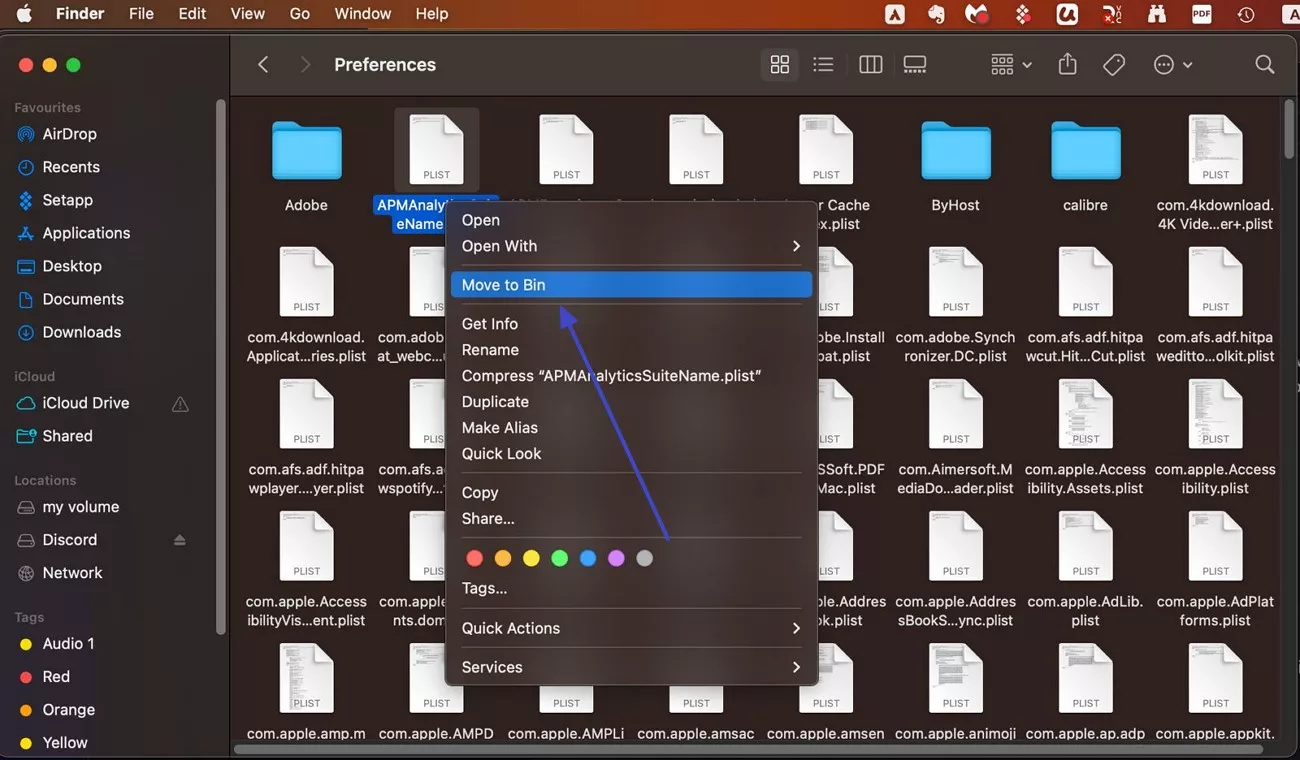Expand the Open With submenu

click(630, 246)
